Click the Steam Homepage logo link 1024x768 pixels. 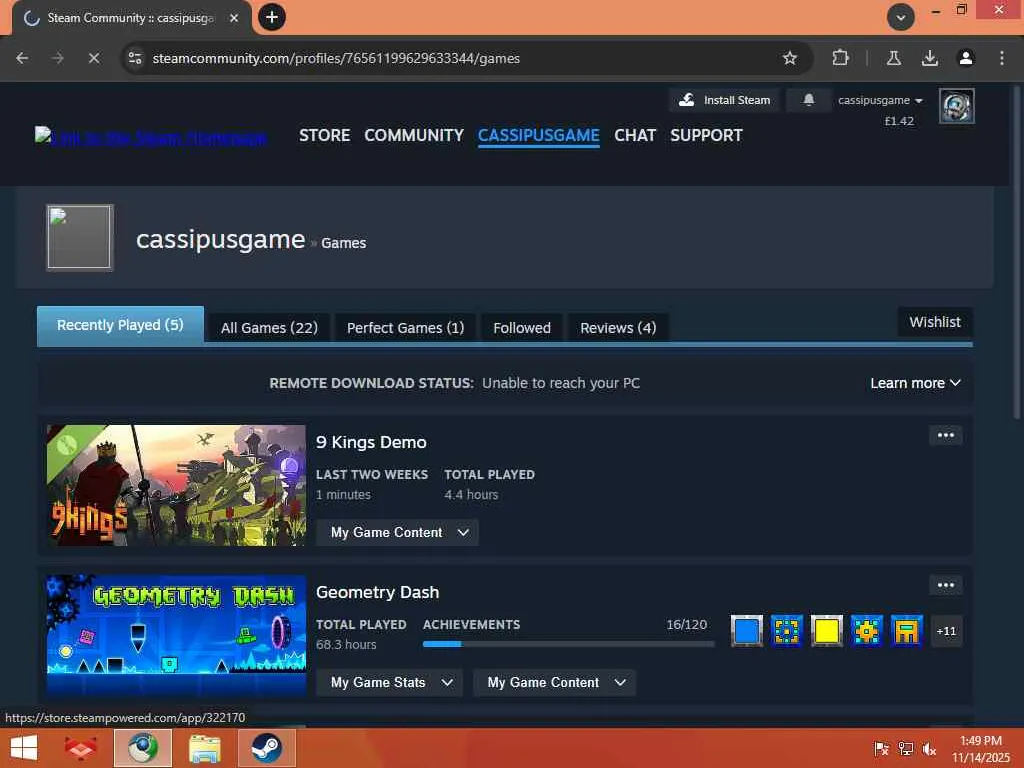(x=151, y=137)
